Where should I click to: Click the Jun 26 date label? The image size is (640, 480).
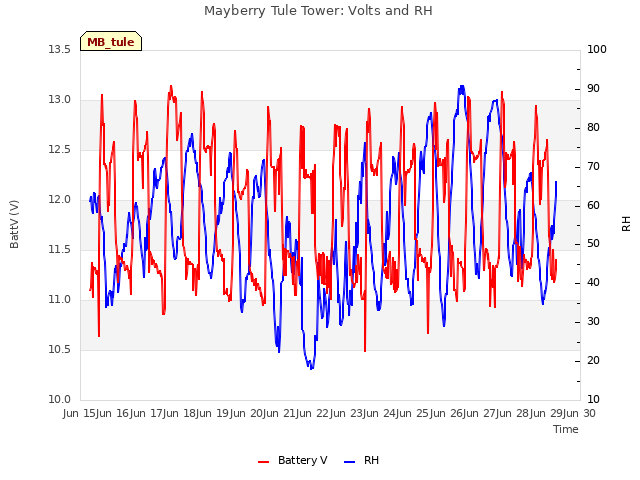click(446, 413)
